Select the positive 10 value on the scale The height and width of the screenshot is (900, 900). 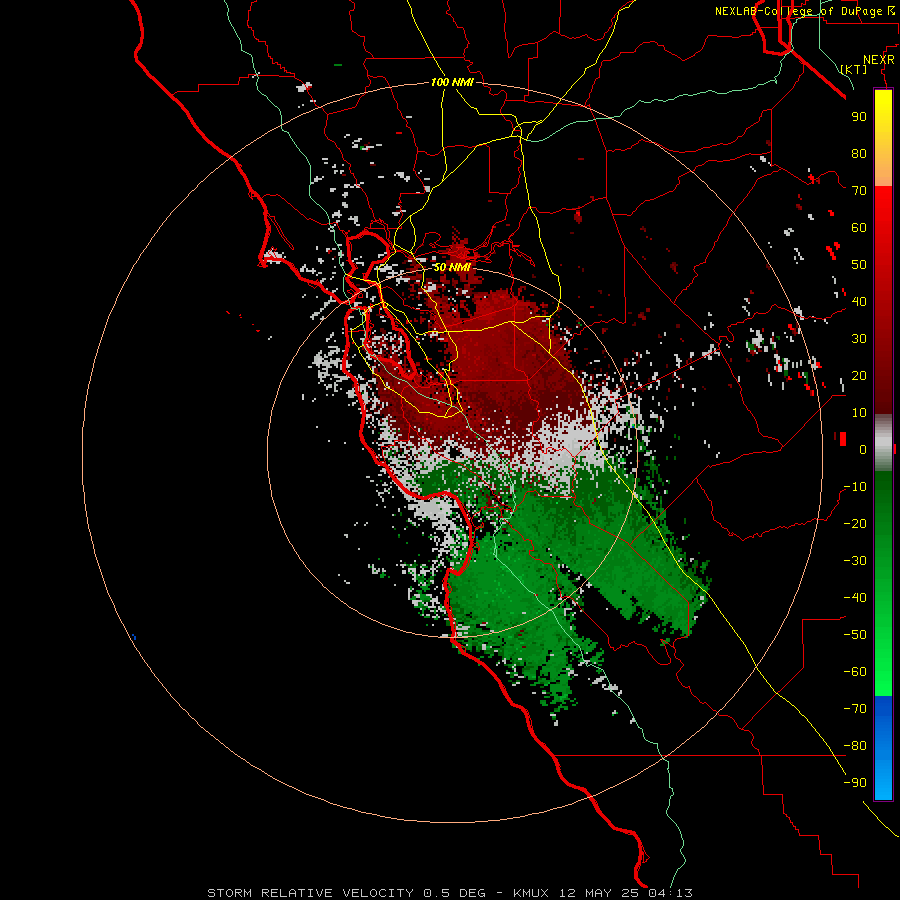point(859,413)
